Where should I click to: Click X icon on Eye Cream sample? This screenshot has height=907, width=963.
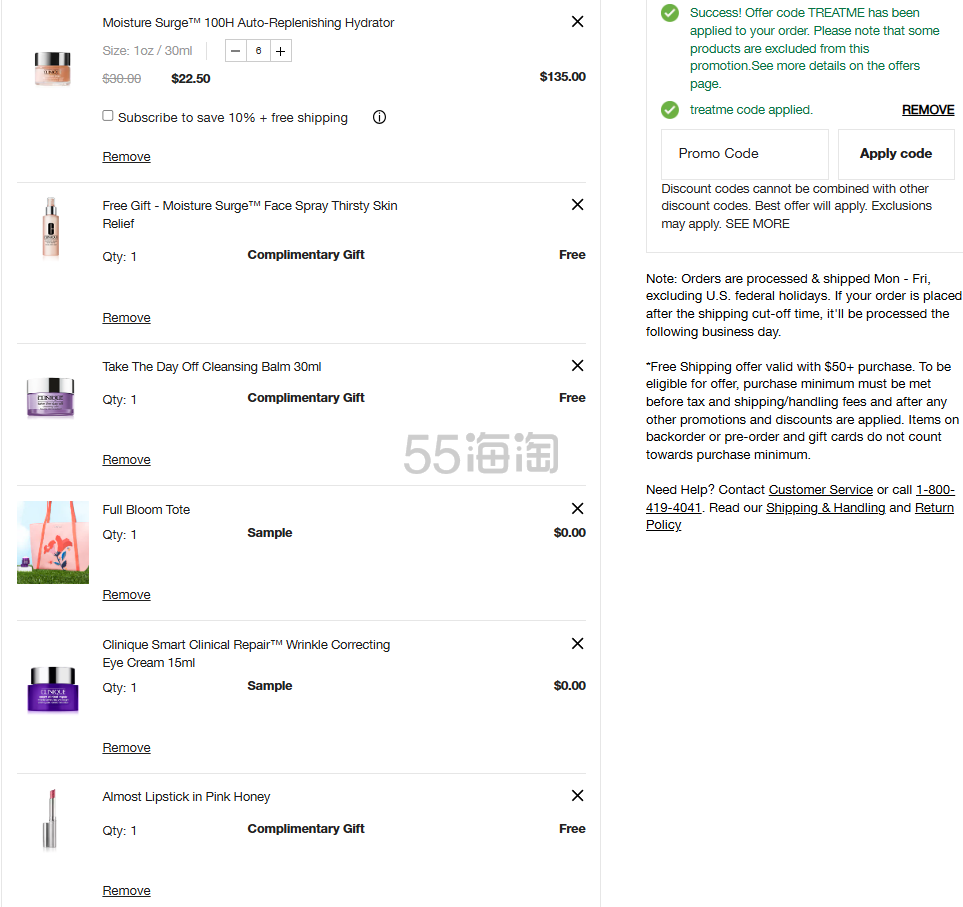(577, 644)
